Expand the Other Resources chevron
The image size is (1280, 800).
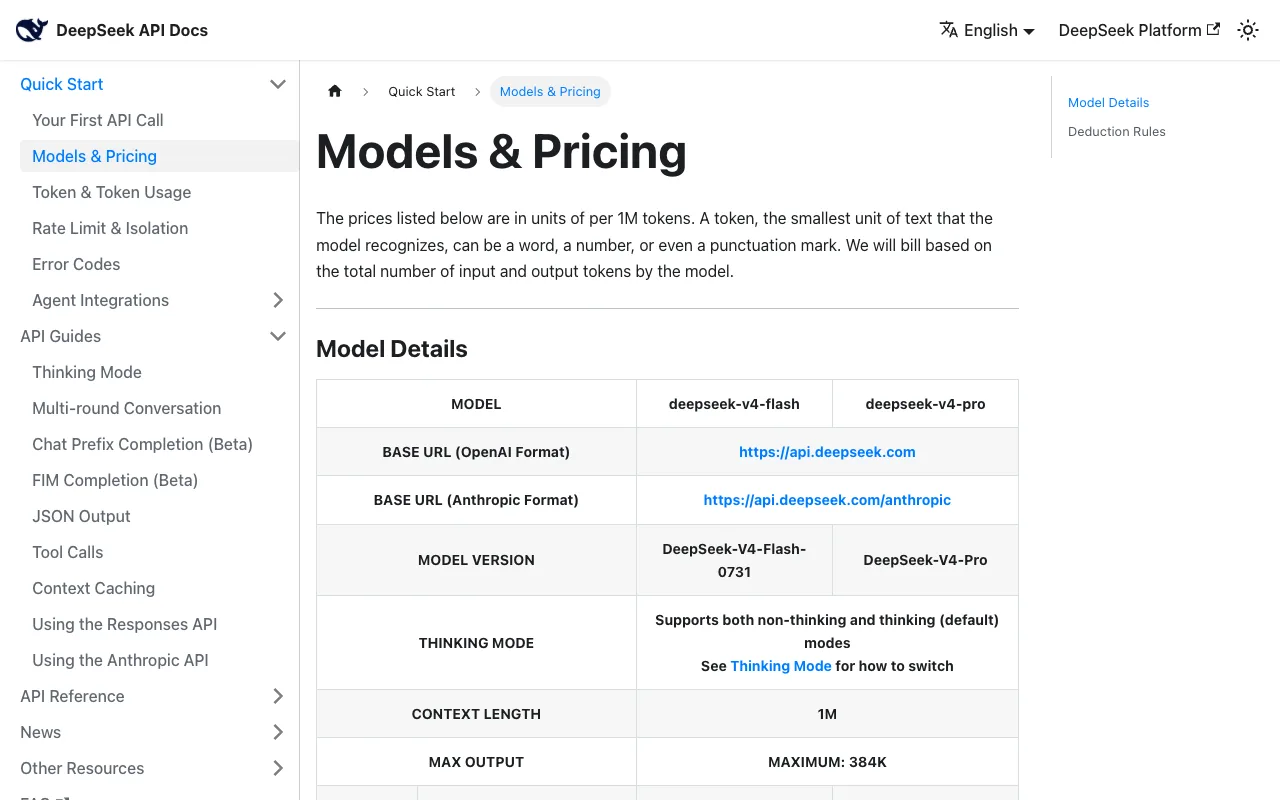[x=278, y=768]
